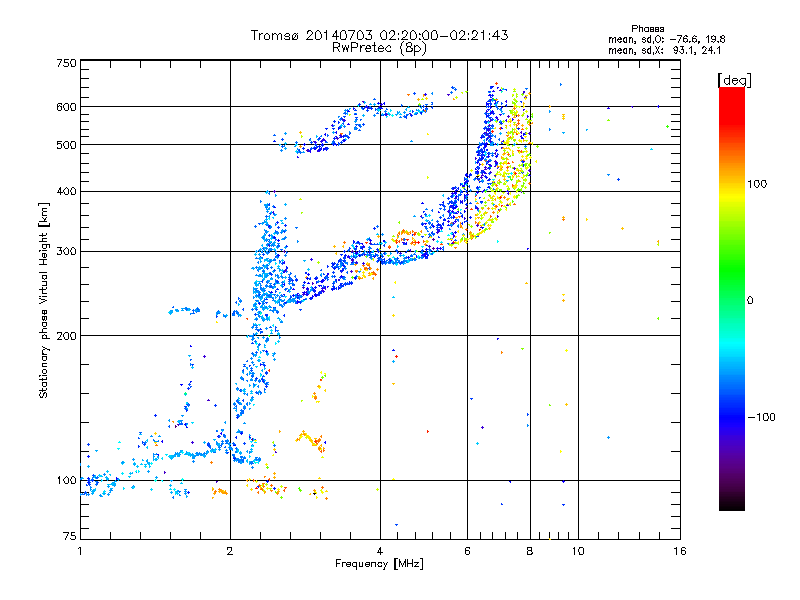Click the "Stationary phase Virtual Height [km]" axis title
The image size is (800, 600).
point(44,300)
